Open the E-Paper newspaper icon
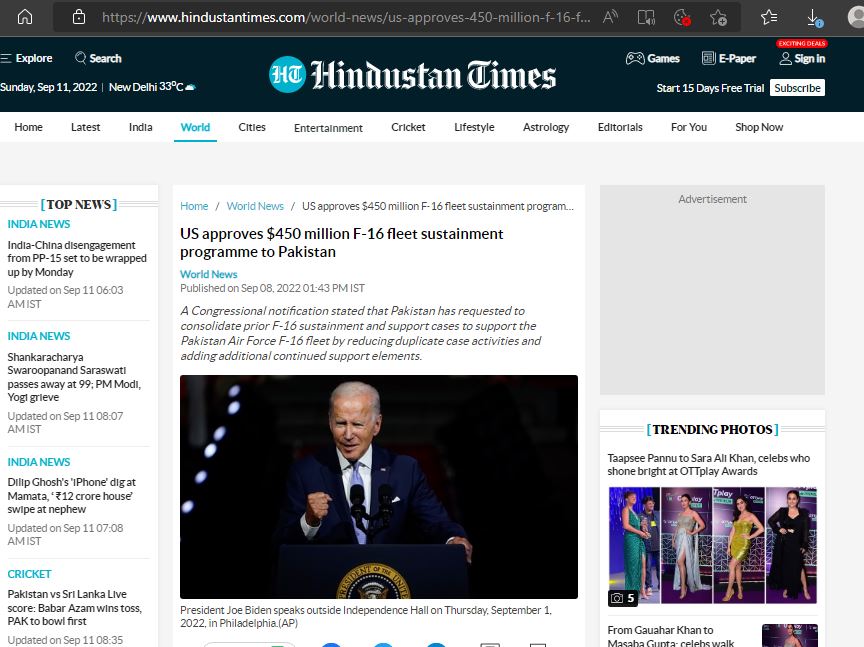This screenshot has width=864, height=647. [x=709, y=58]
